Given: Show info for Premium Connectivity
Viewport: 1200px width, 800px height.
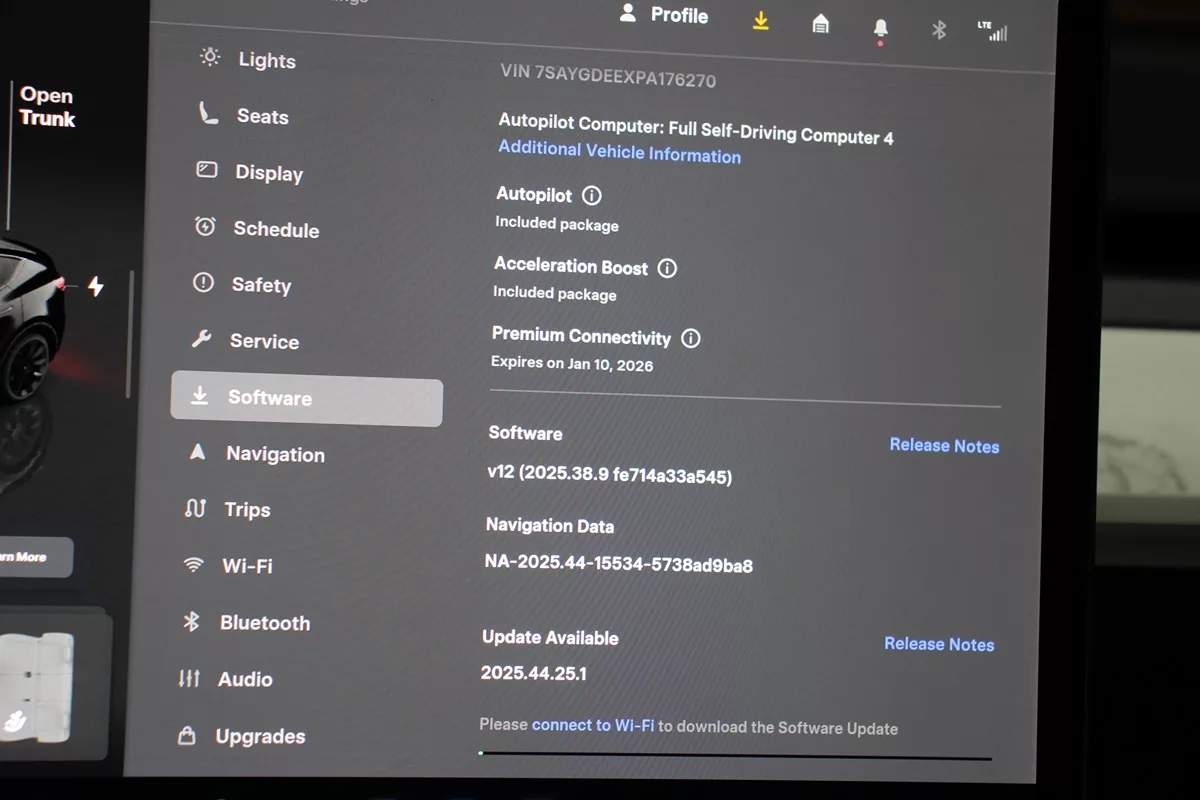Looking at the screenshot, I should coord(690,338).
